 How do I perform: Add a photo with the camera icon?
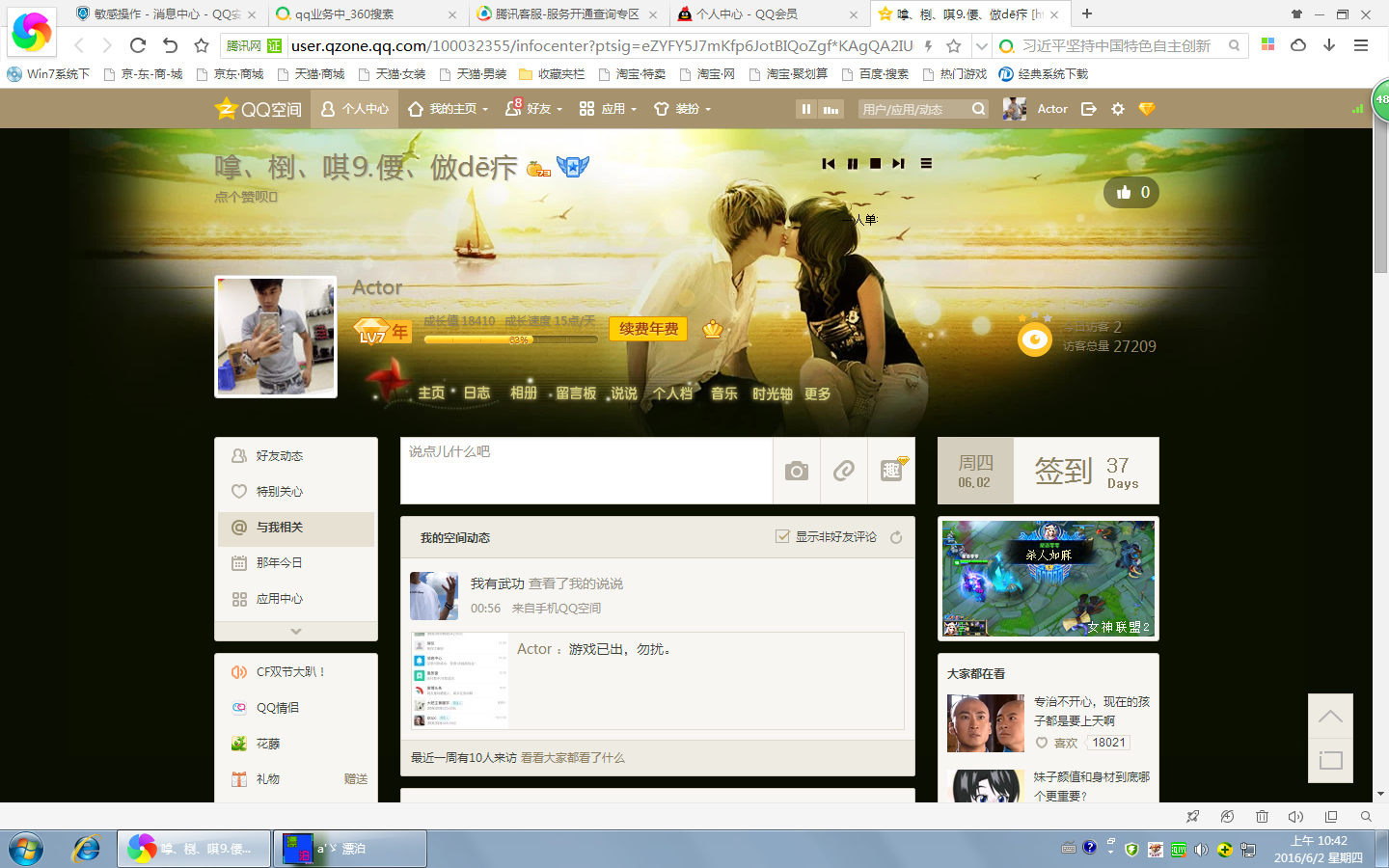pyautogui.click(x=797, y=471)
